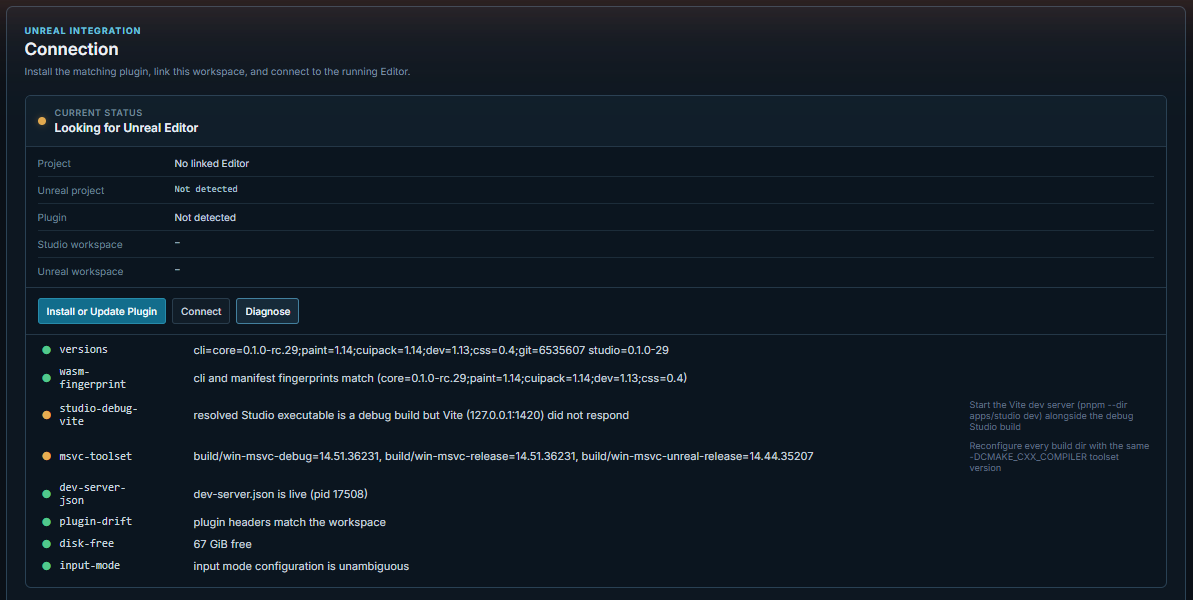The height and width of the screenshot is (600, 1193).
Task: Select the 'studio-debug-vite' check label
Action: click(x=98, y=415)
